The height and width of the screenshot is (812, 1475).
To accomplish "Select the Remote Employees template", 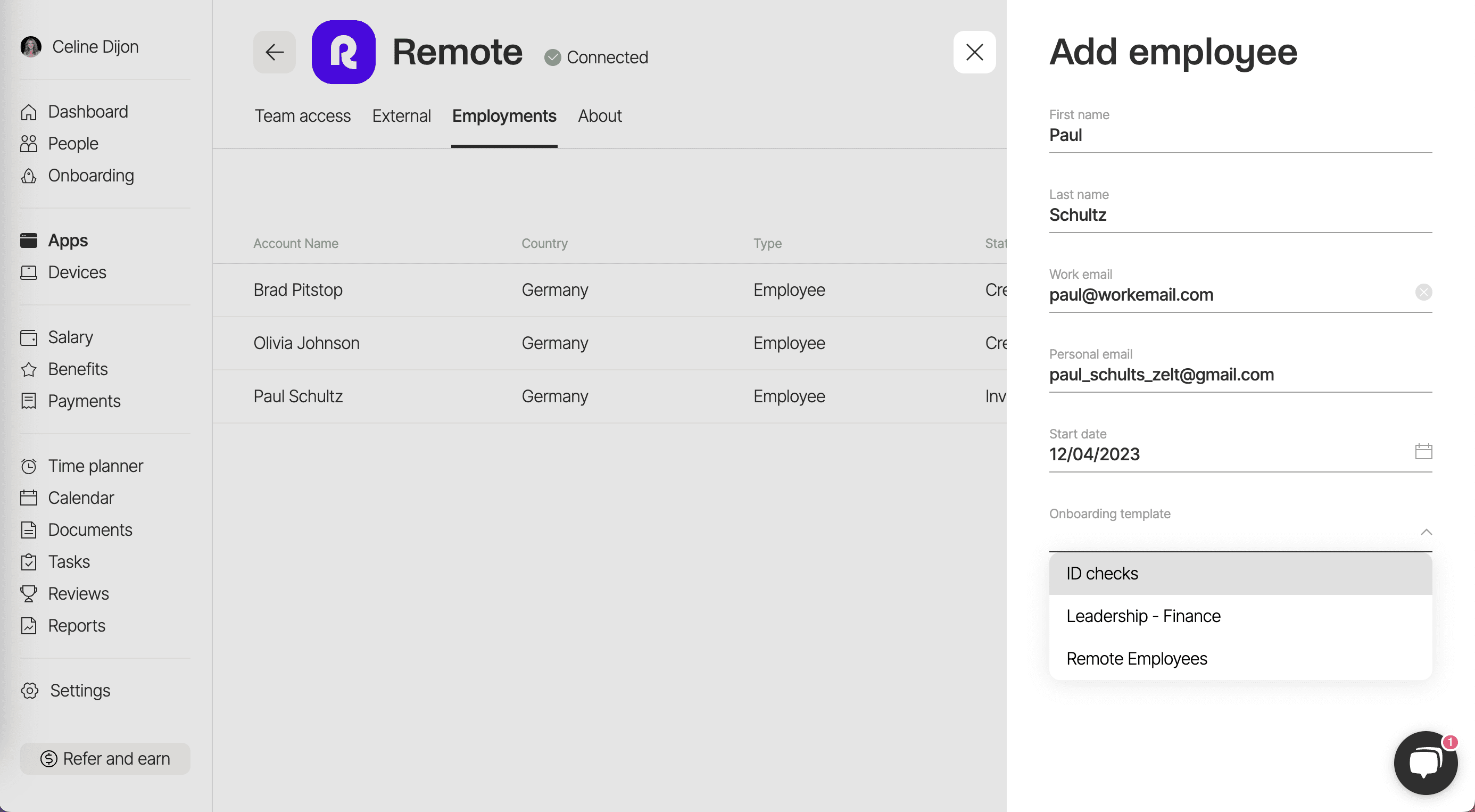I will coord(1137,659).
